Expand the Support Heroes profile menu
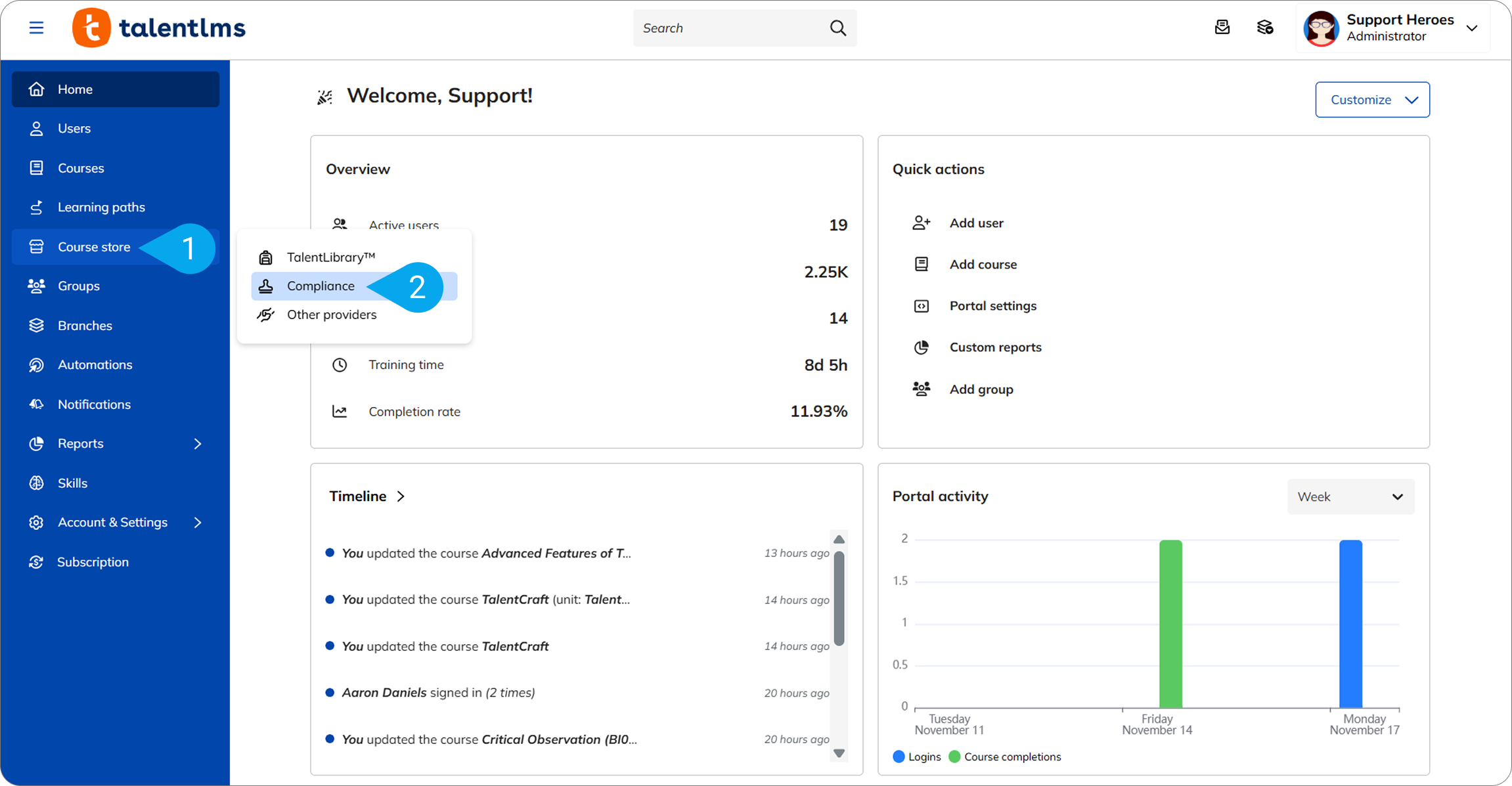 pos(1471,28)
